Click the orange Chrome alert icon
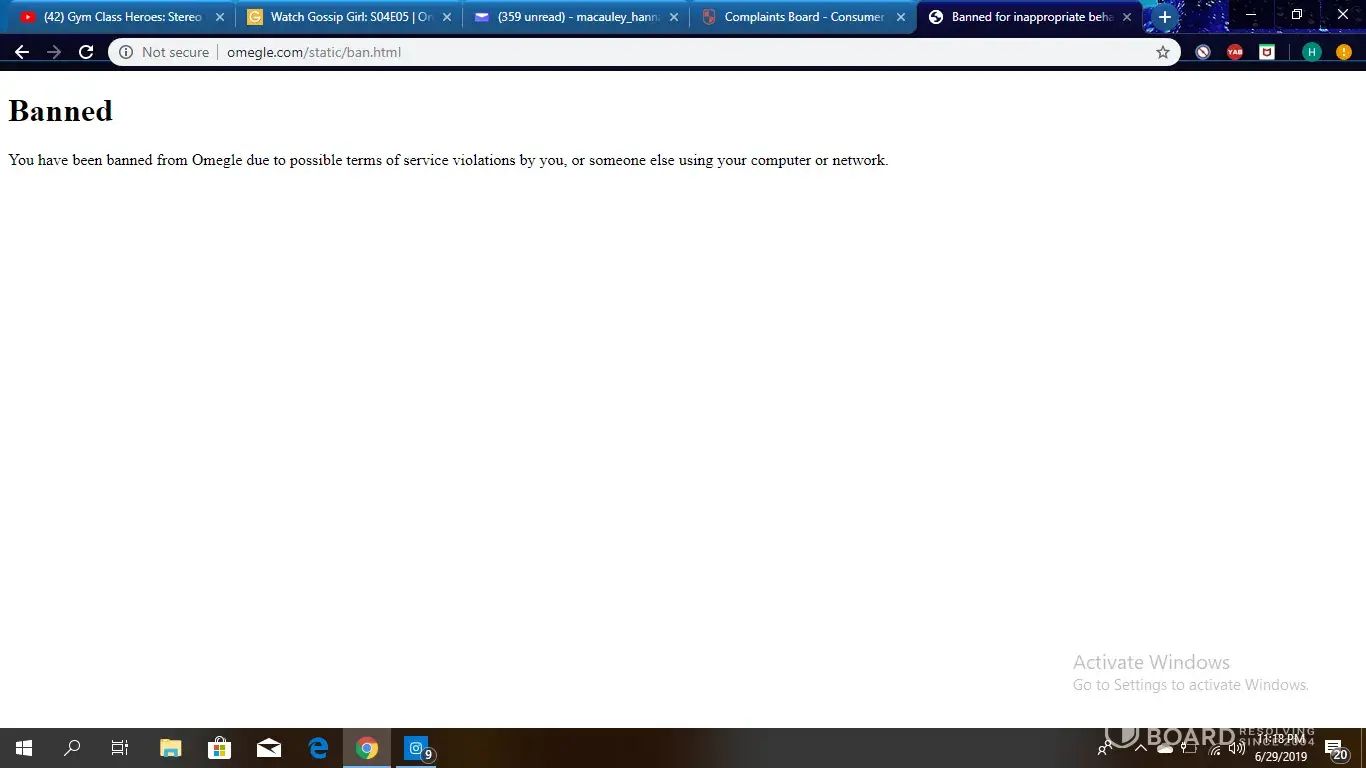 tap(1344, 52)
